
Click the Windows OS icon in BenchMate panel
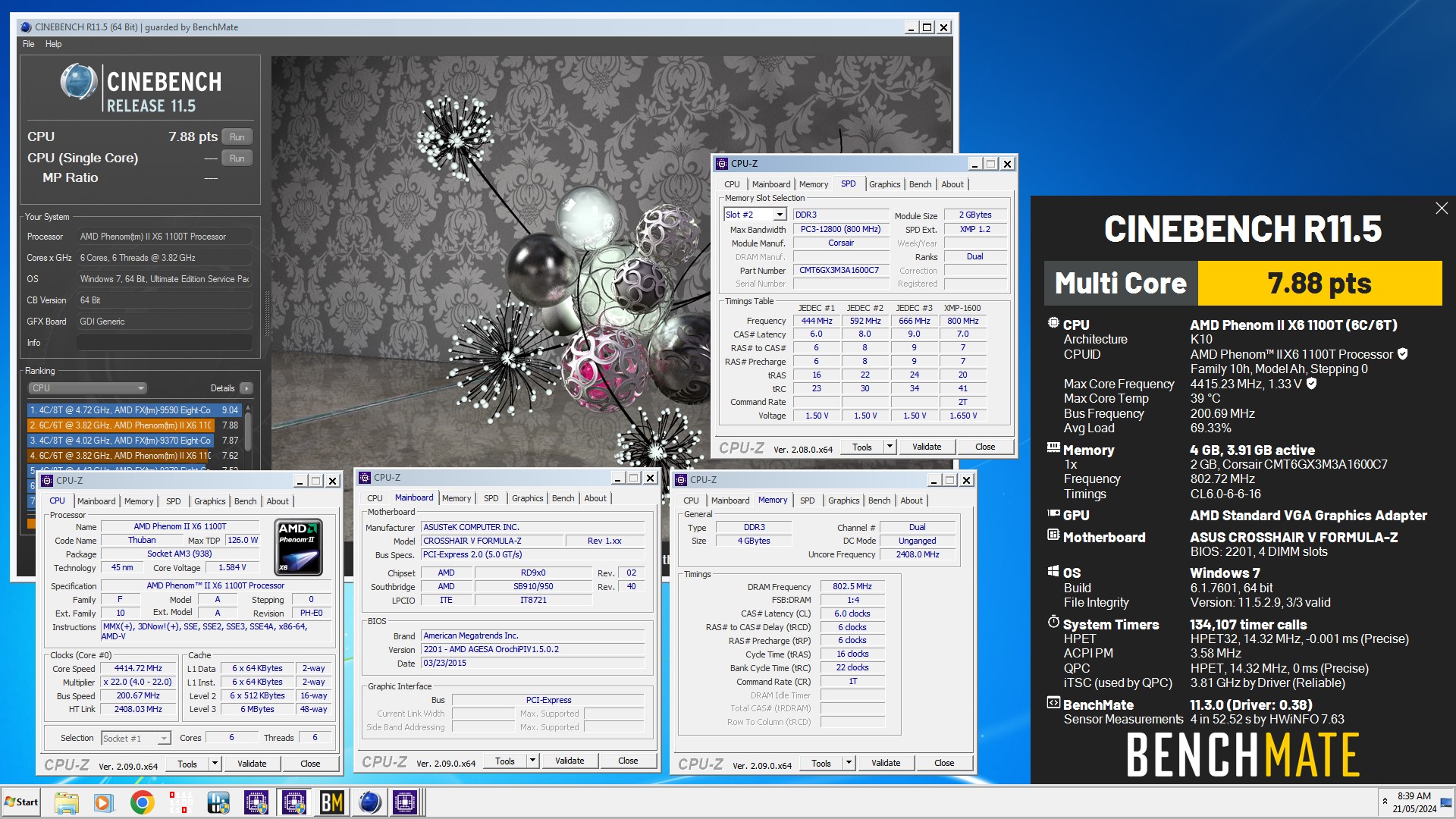point(1053,571)
